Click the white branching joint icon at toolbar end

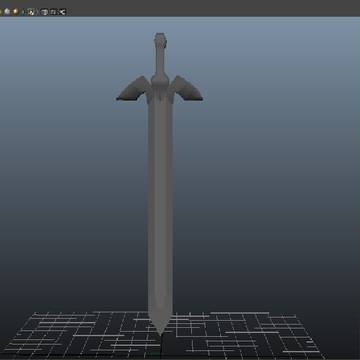pos(62,12)
